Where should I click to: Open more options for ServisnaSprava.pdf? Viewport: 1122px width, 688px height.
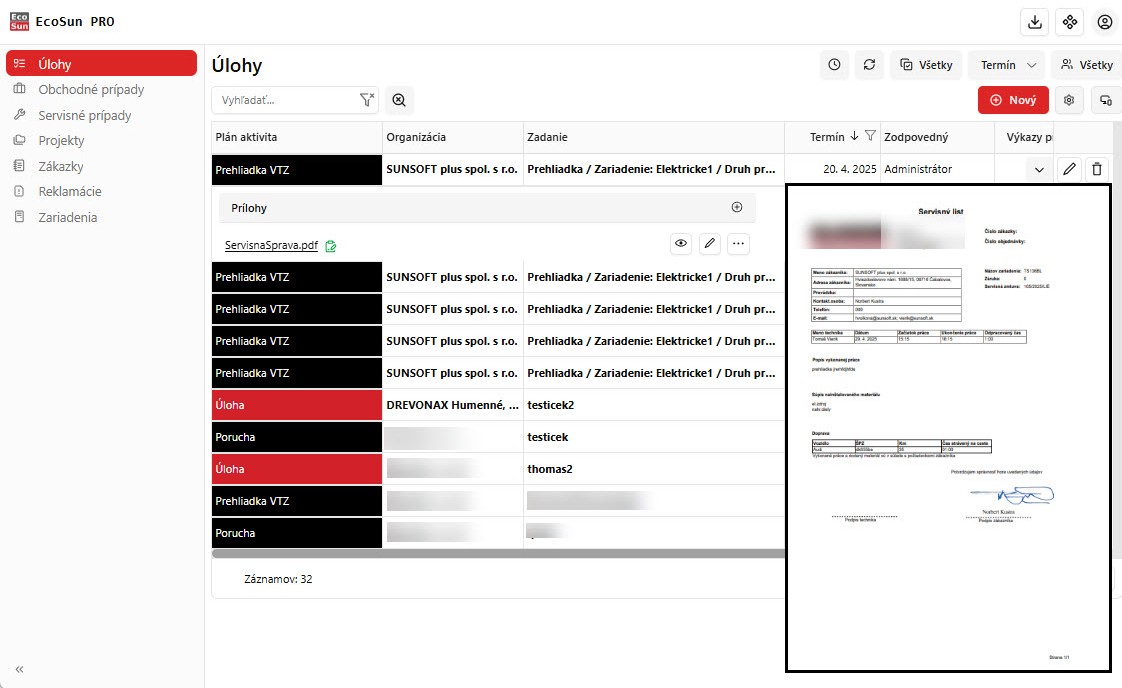(739, 243)
